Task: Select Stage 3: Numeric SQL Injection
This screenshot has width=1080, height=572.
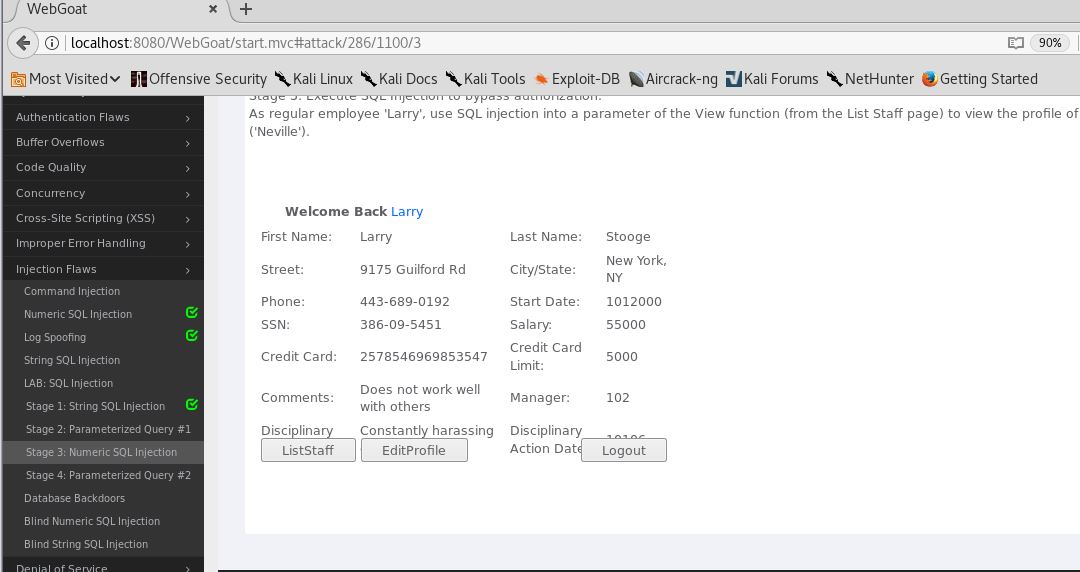Action: [x=101, y=453]
